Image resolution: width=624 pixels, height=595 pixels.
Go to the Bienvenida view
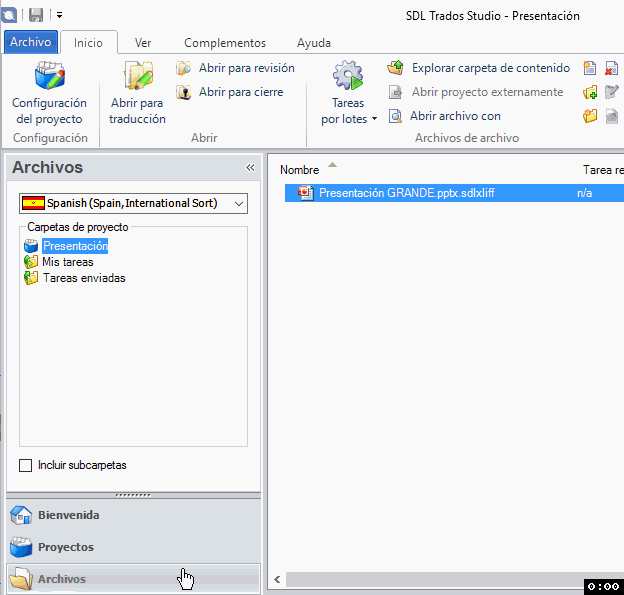[134, 515]
